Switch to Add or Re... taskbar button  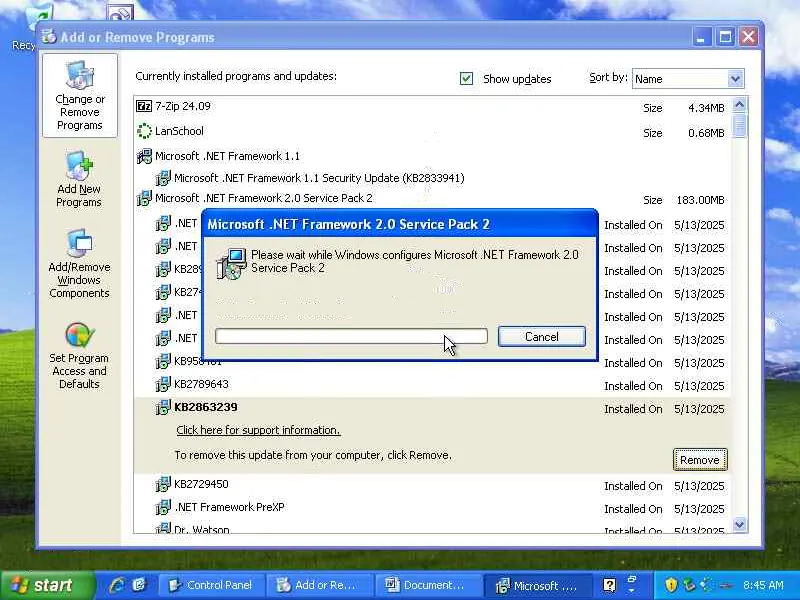pos(320,585)
